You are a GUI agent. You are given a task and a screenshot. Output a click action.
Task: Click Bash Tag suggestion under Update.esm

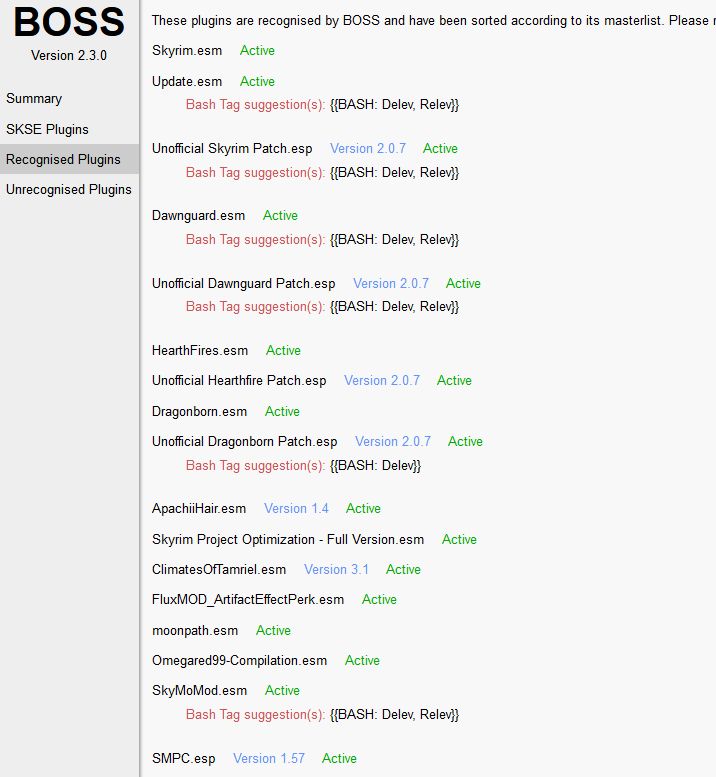pos(322,105)
